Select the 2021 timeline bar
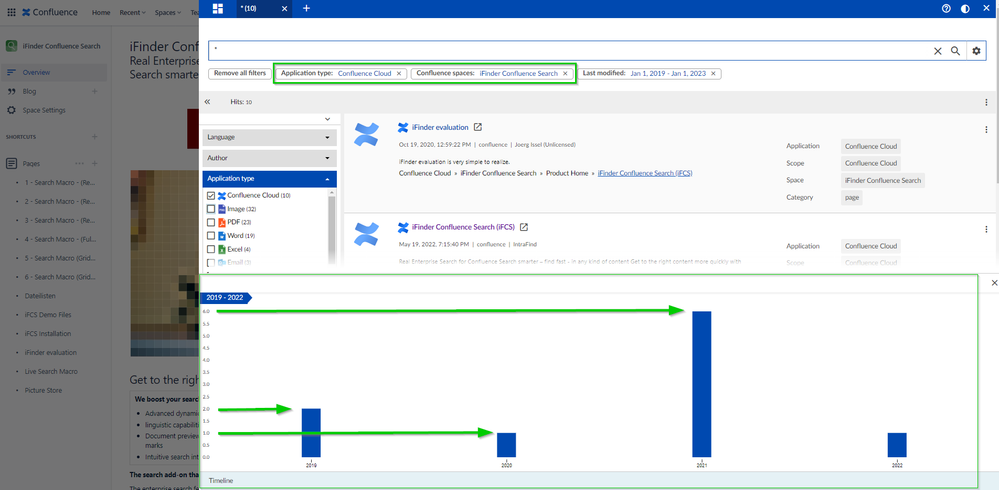The image size is (999, 490). tap(701, 384)
